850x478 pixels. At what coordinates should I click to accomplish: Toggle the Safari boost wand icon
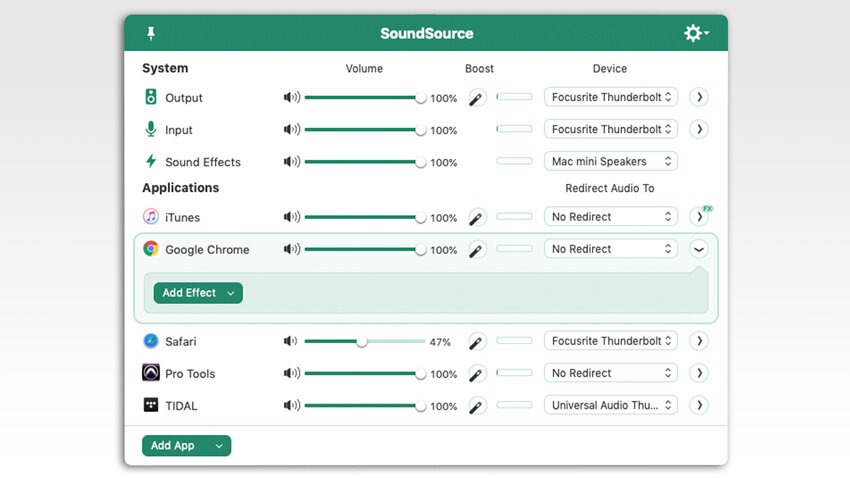pyautogui.click(x=476, y=342)
